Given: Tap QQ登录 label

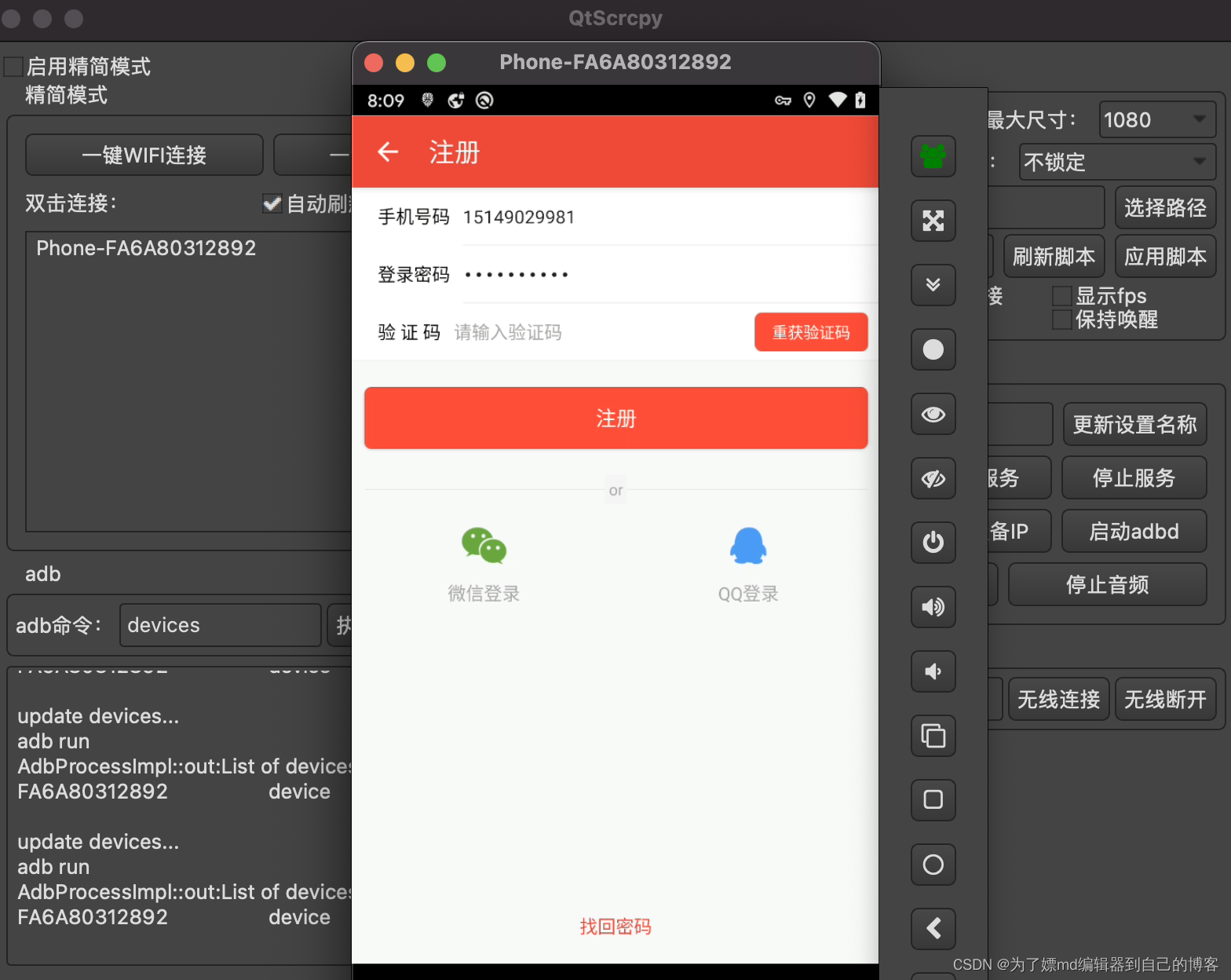Looking at the screenshot, I should (x=748, y=594).
